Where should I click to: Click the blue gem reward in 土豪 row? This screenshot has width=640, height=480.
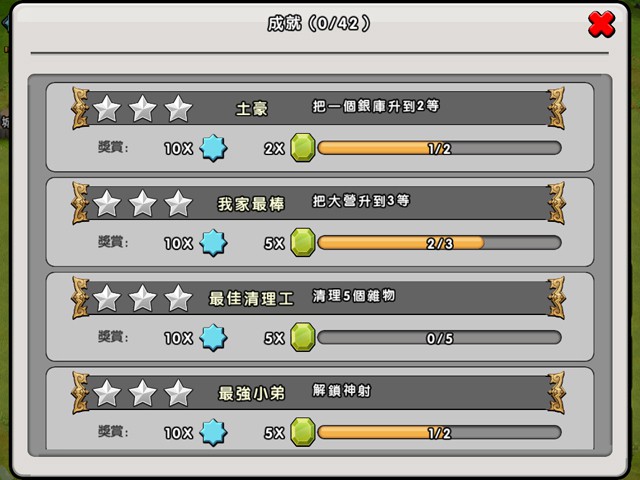point(213,148)
